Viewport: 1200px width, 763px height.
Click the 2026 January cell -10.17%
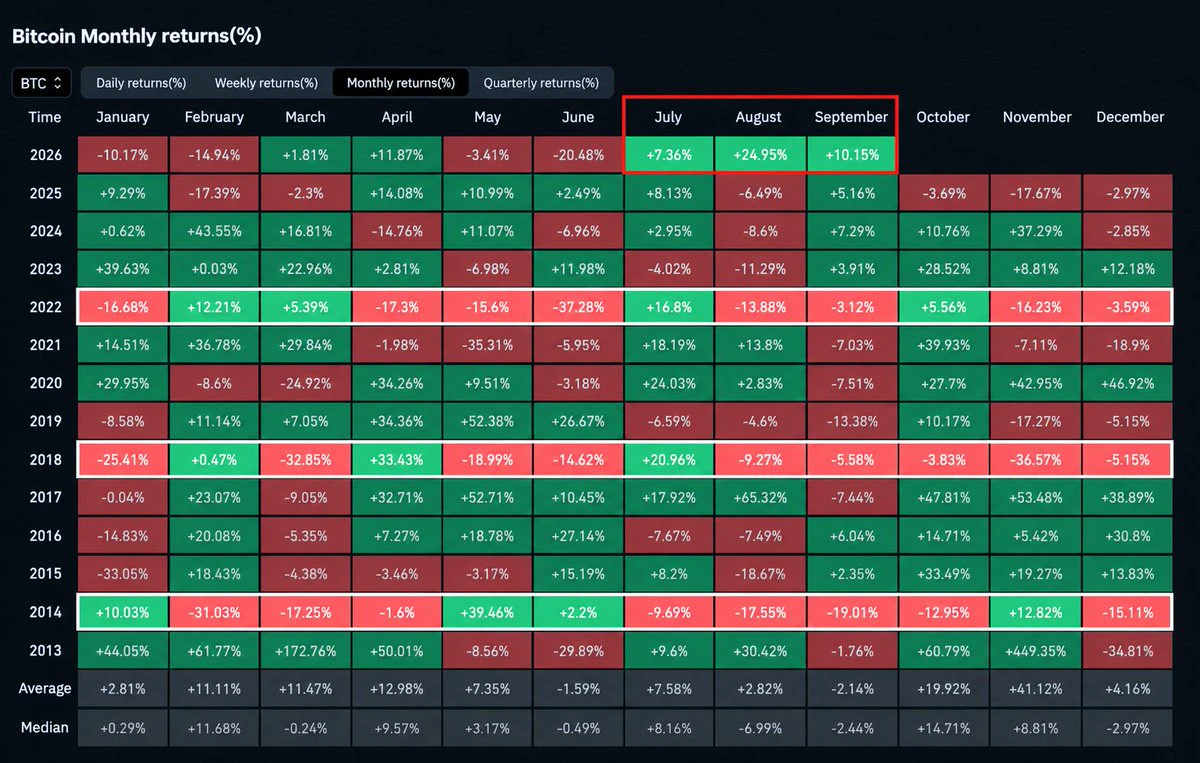coord(123,155)
